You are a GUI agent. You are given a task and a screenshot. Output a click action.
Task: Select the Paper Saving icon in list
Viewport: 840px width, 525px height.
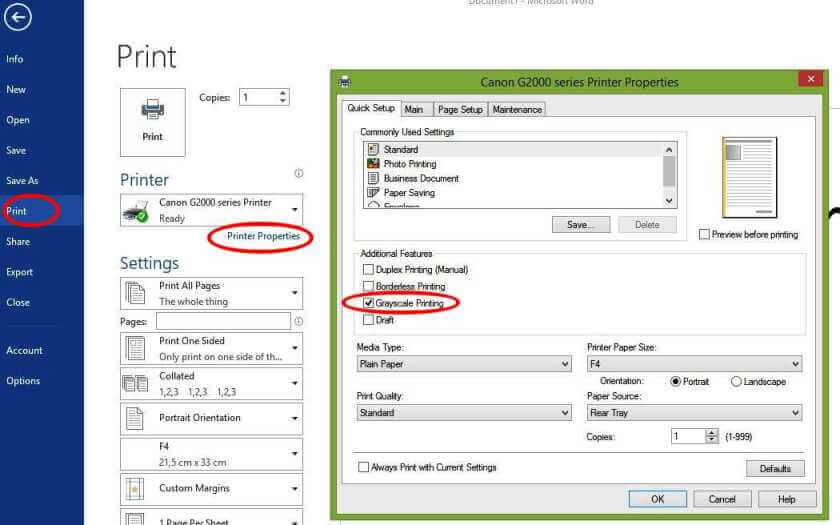click(x=373, y=192)
